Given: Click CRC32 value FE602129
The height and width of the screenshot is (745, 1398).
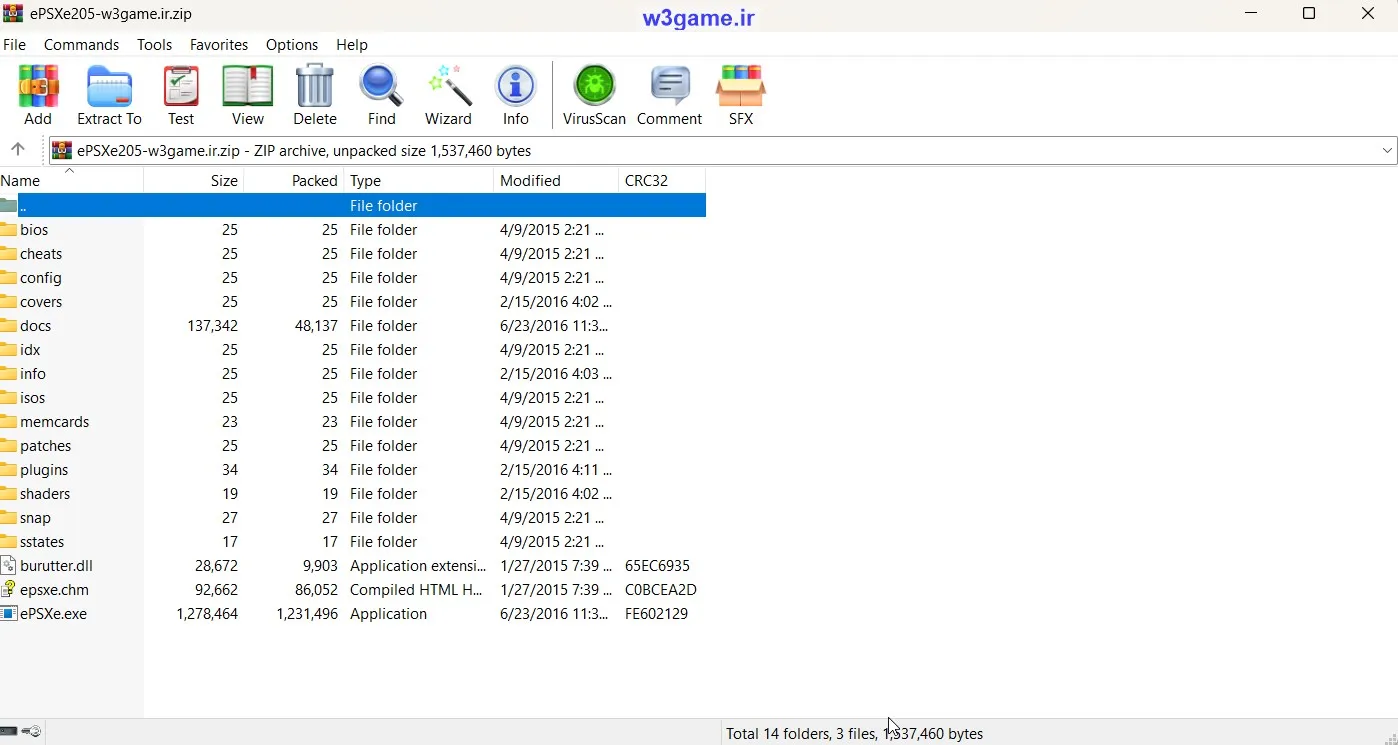Looking at the screenshot, I should tap(656, 614).
